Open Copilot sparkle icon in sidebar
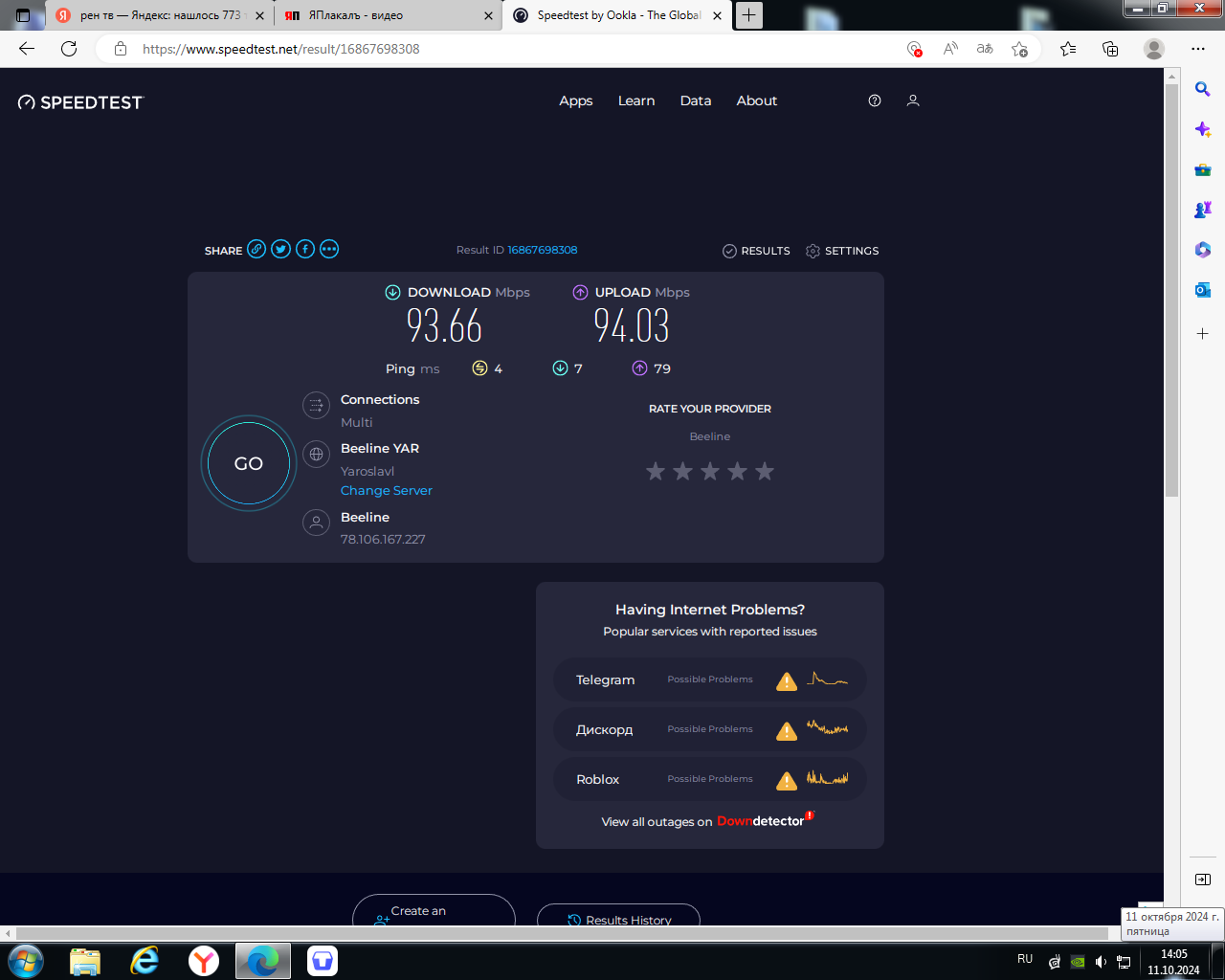 (1203, 129)
